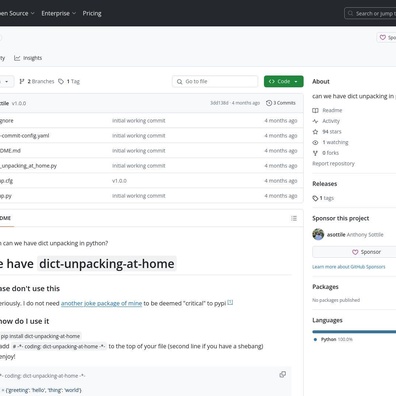Click the v1.0.0 latest commit message
This screenshot has width=396, height=396.
click(x=19, y=103)
